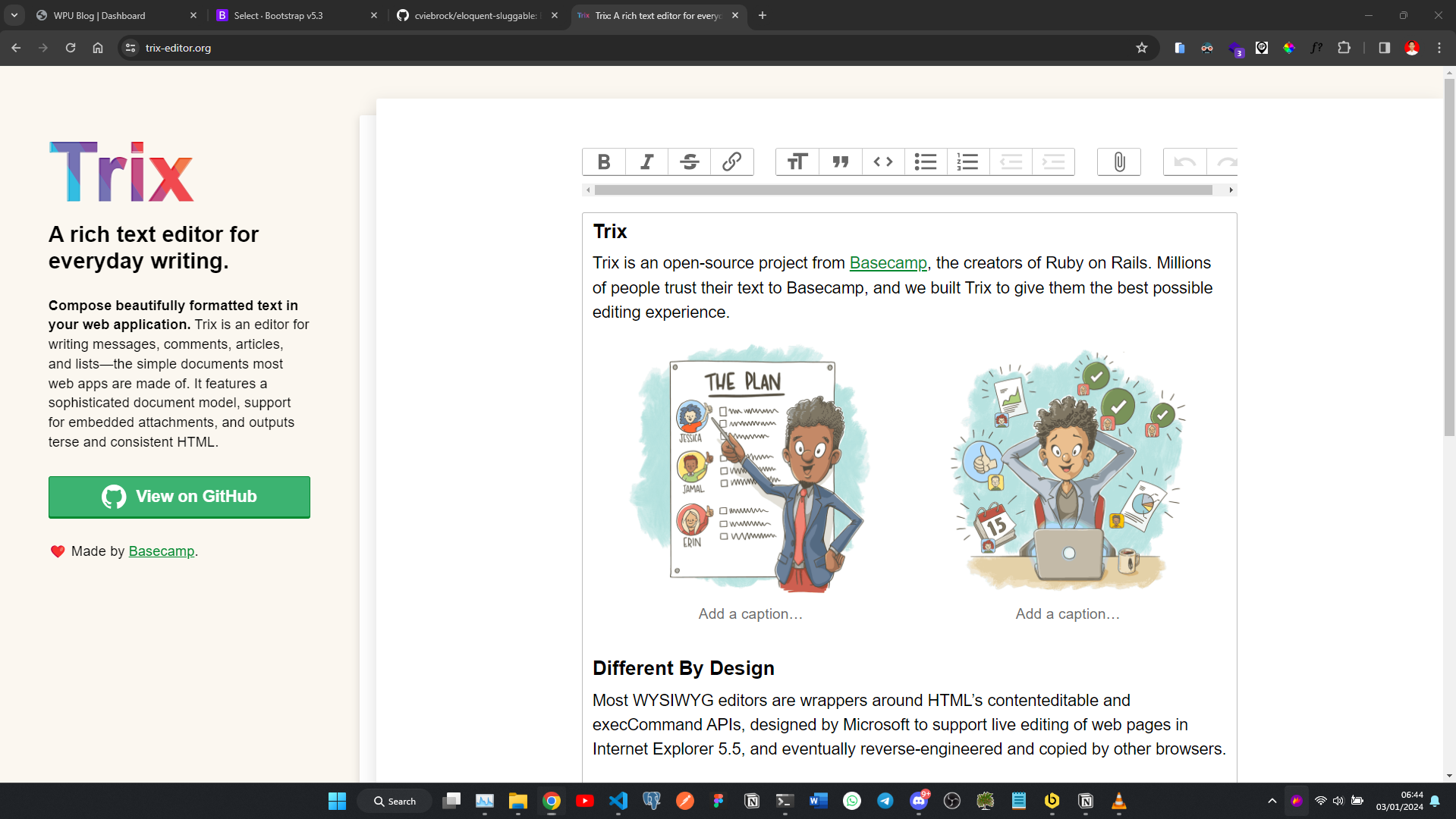This screenshot has width=1456, height=819.
Task: Reload the current page
Action: (x=71, y=48)
